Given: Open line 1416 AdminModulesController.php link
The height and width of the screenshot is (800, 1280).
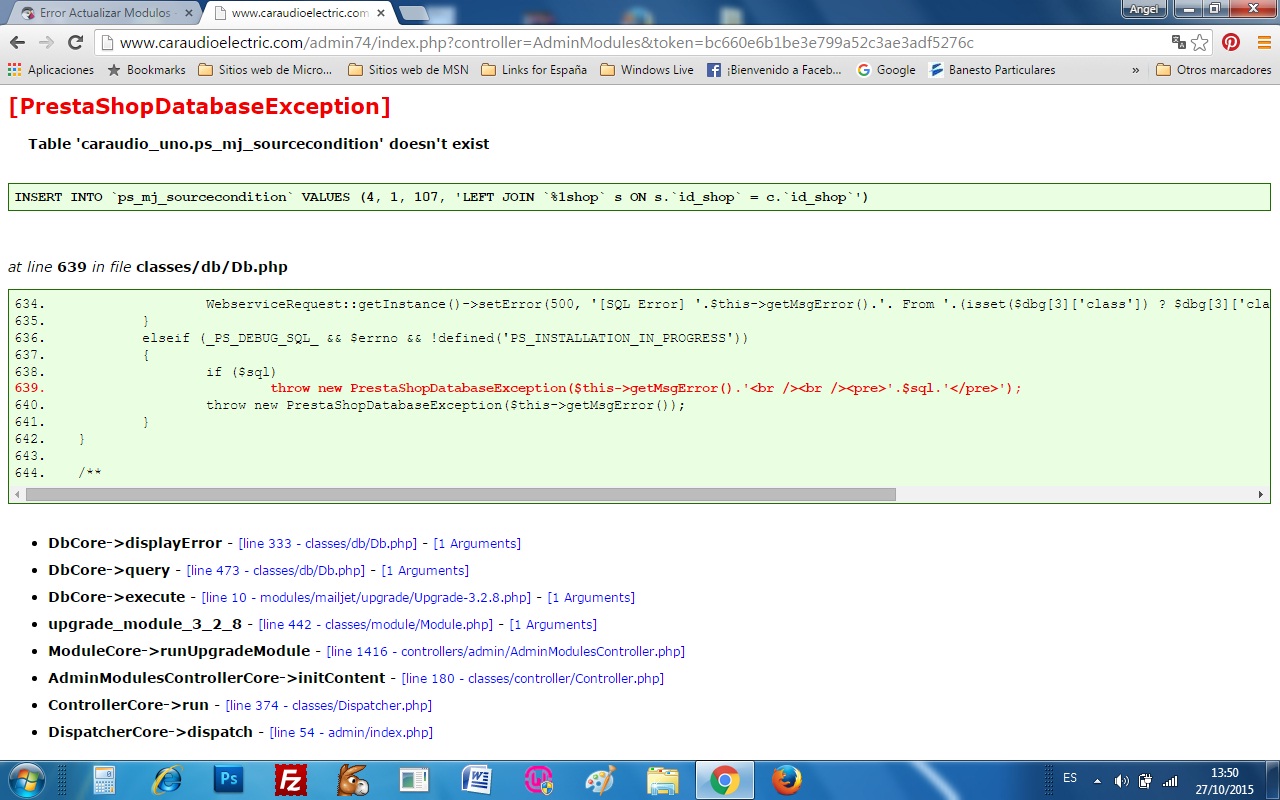Looking at the screenshot, I should [x=506, y=651].
